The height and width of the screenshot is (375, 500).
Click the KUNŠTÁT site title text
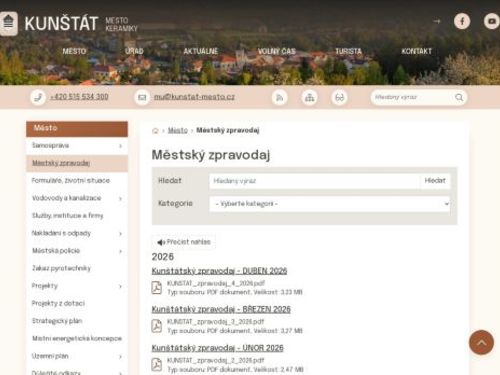[61, 23]
